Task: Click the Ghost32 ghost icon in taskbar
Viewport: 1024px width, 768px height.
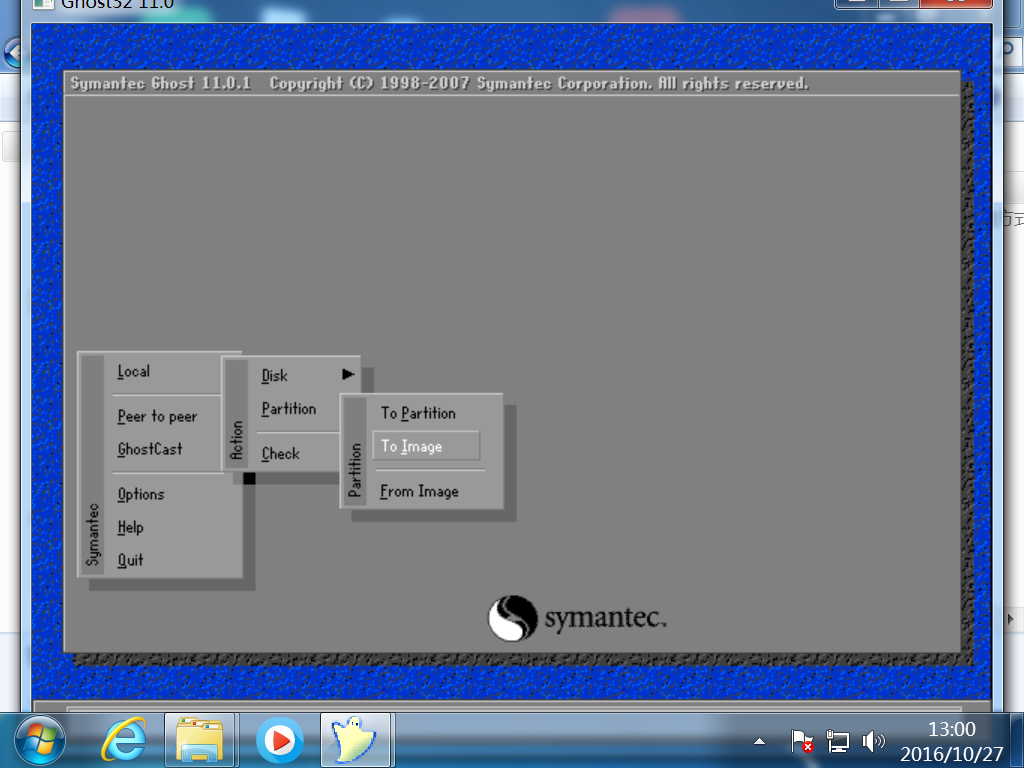Action: point(355,740)
